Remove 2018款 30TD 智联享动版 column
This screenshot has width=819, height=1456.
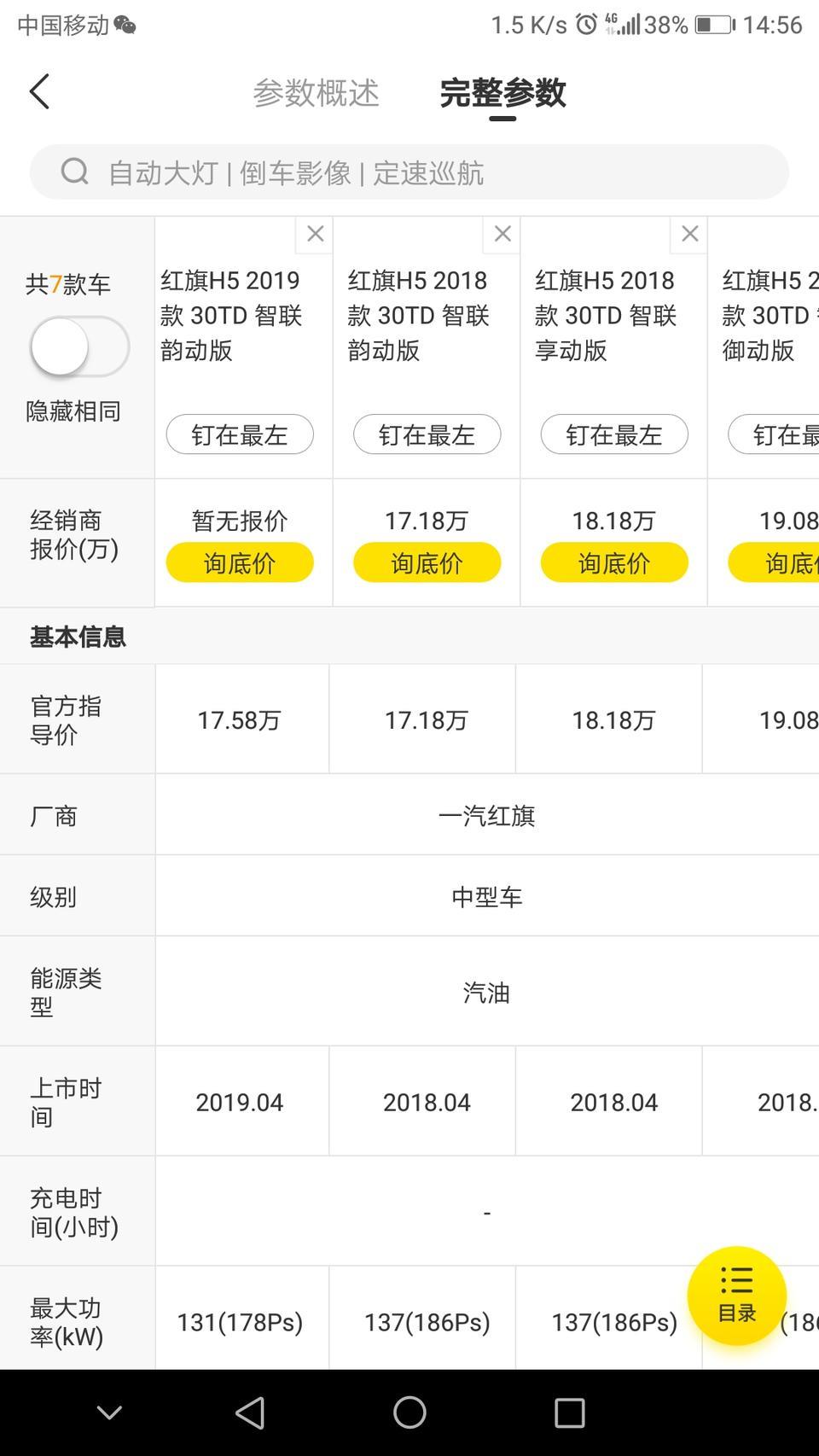point(689,234)
